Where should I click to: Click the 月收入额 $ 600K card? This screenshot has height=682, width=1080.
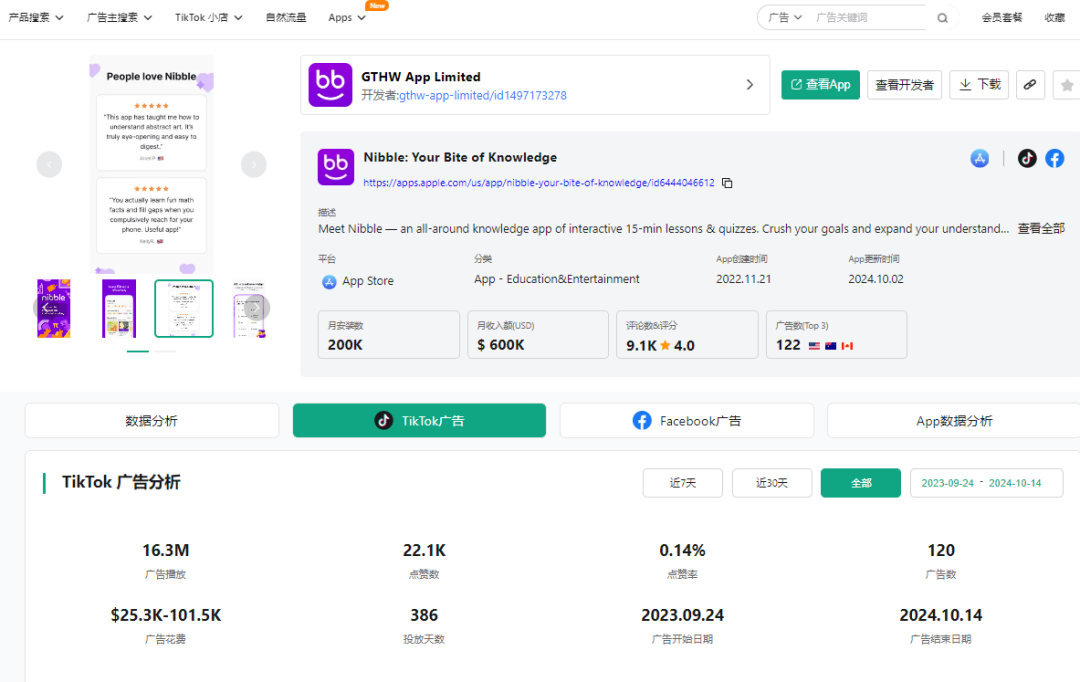pos(538,335)
